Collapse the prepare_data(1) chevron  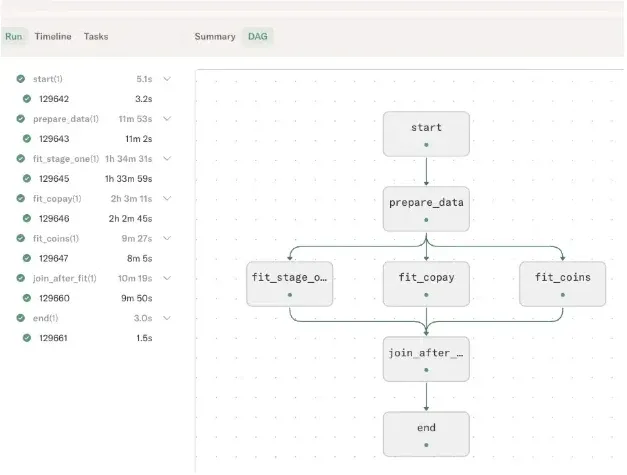(x=167, y=119)
